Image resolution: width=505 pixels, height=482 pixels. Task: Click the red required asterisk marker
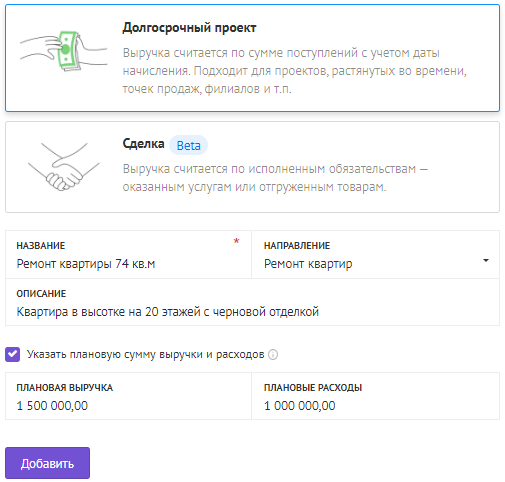pos(236,241)
